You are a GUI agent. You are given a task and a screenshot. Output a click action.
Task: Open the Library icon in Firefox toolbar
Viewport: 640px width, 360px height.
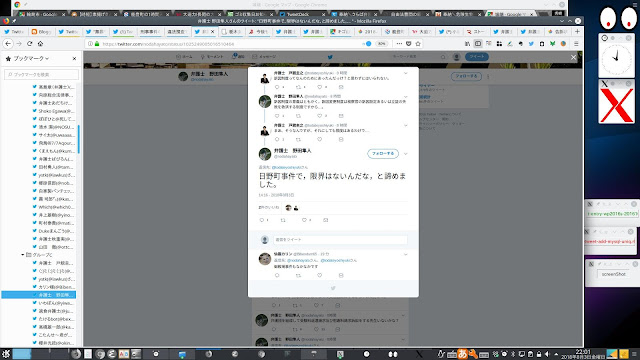pyautogui.click(x=467, y=44)
